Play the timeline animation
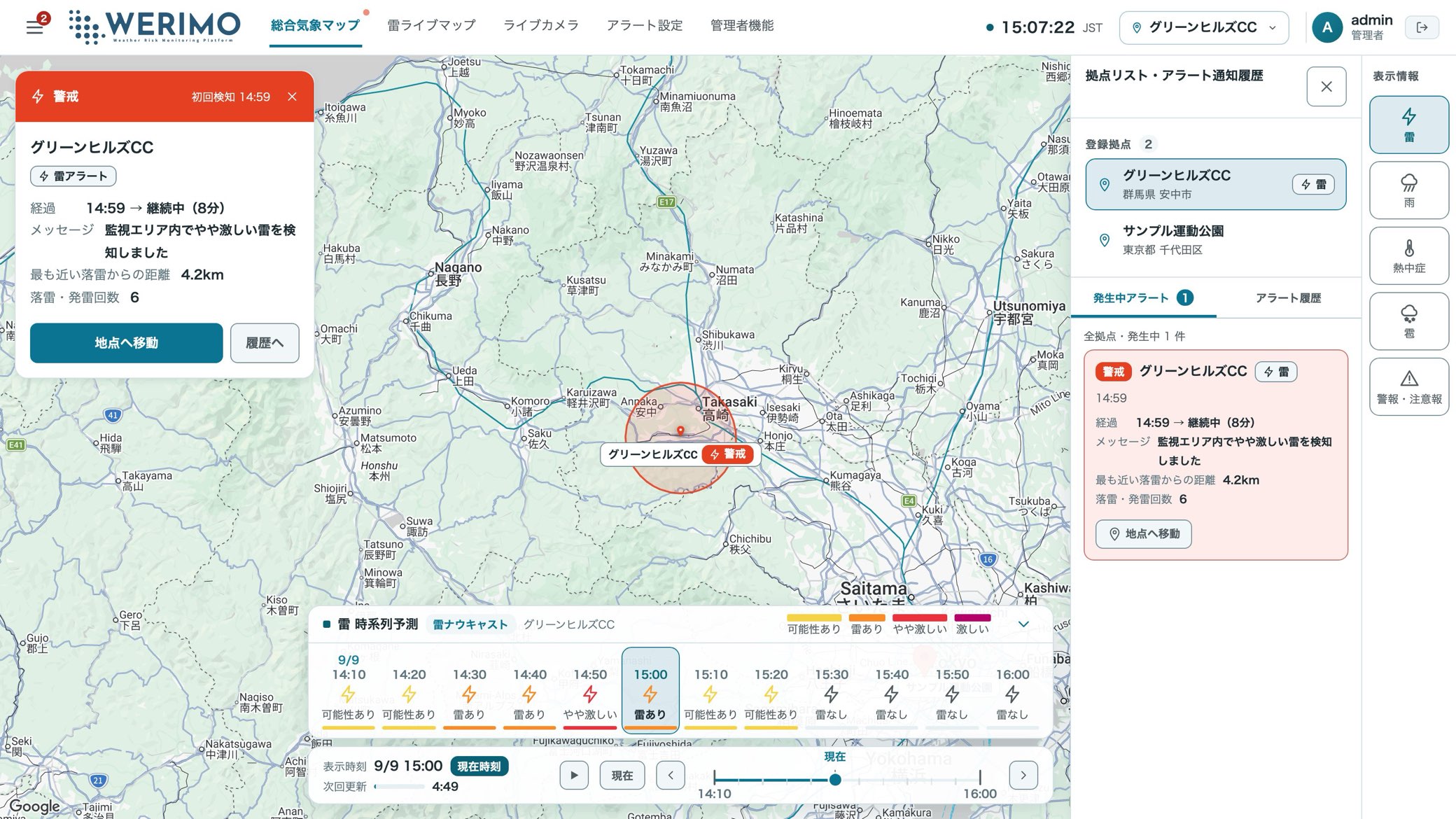Screen dimensions: 1456x819 574,775
